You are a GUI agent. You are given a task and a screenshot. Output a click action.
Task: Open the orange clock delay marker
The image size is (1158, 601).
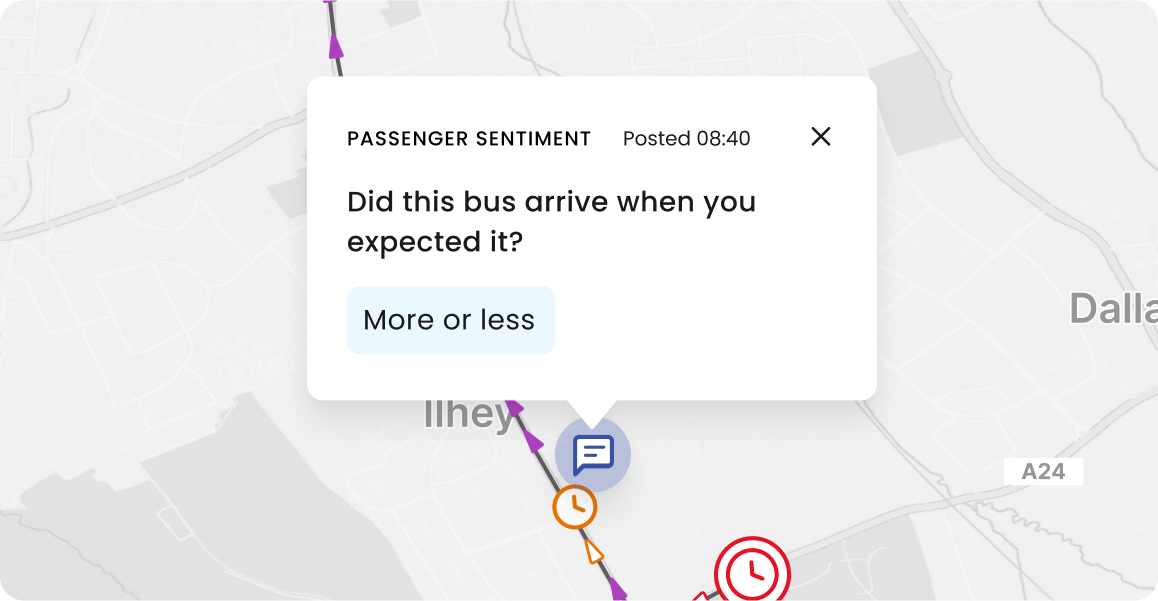[x=575, y=506]
